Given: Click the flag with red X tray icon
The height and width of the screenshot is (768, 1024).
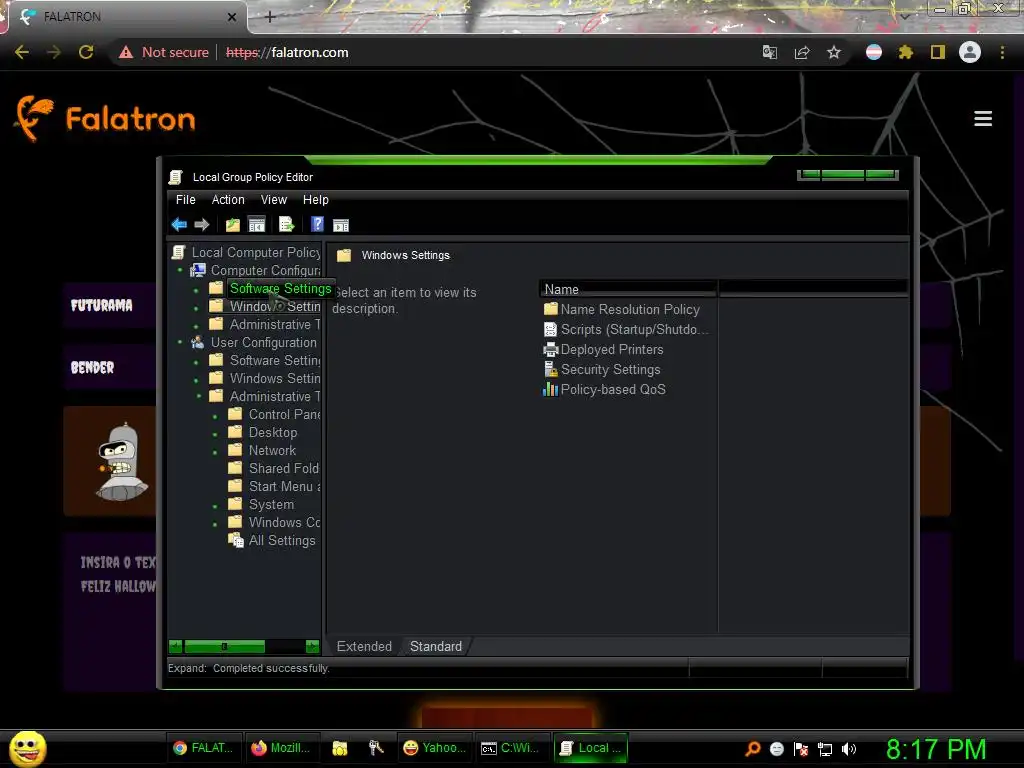Looking at the screenshot, I should click(x=801, y=749).
